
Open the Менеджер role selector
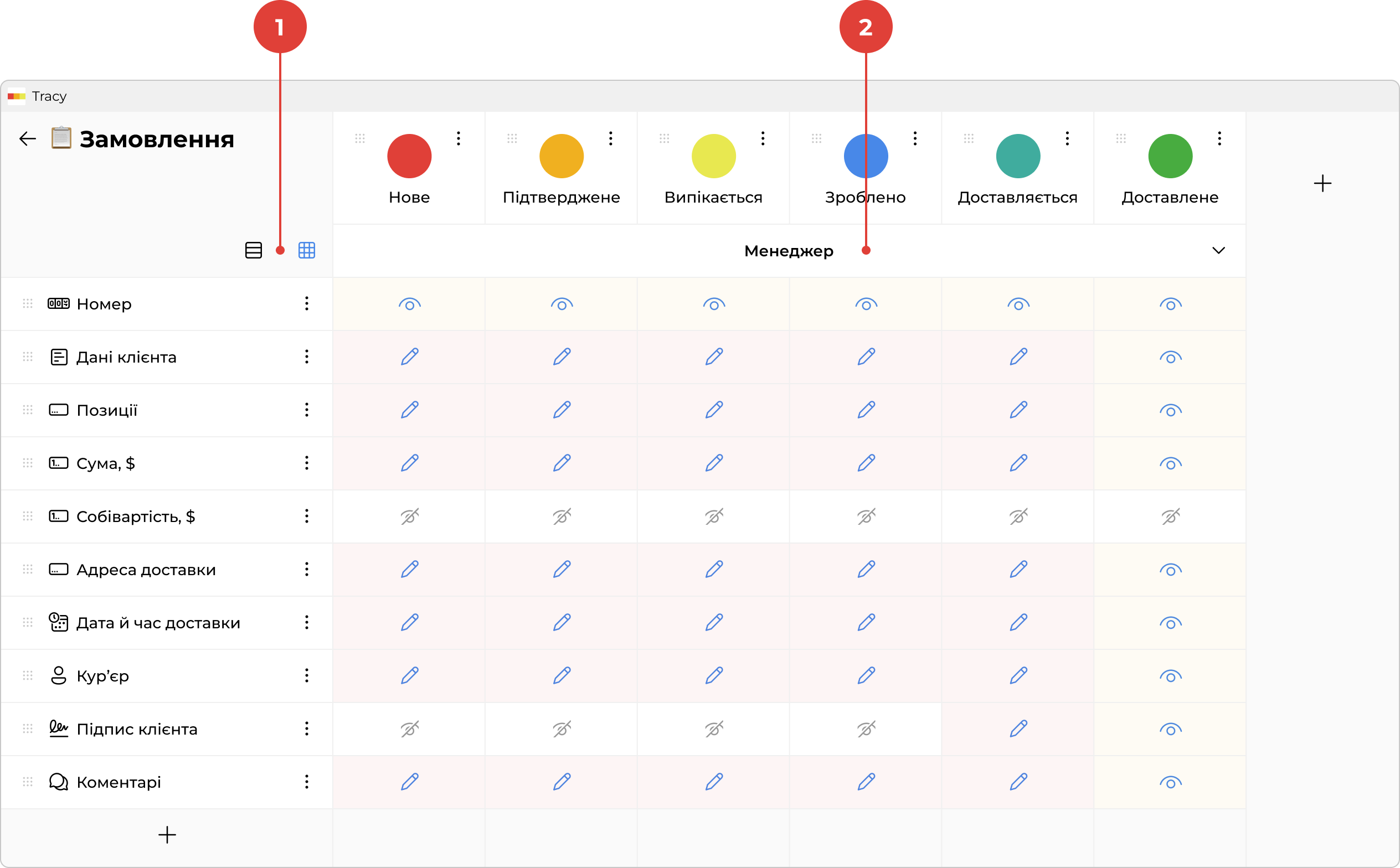789,251
